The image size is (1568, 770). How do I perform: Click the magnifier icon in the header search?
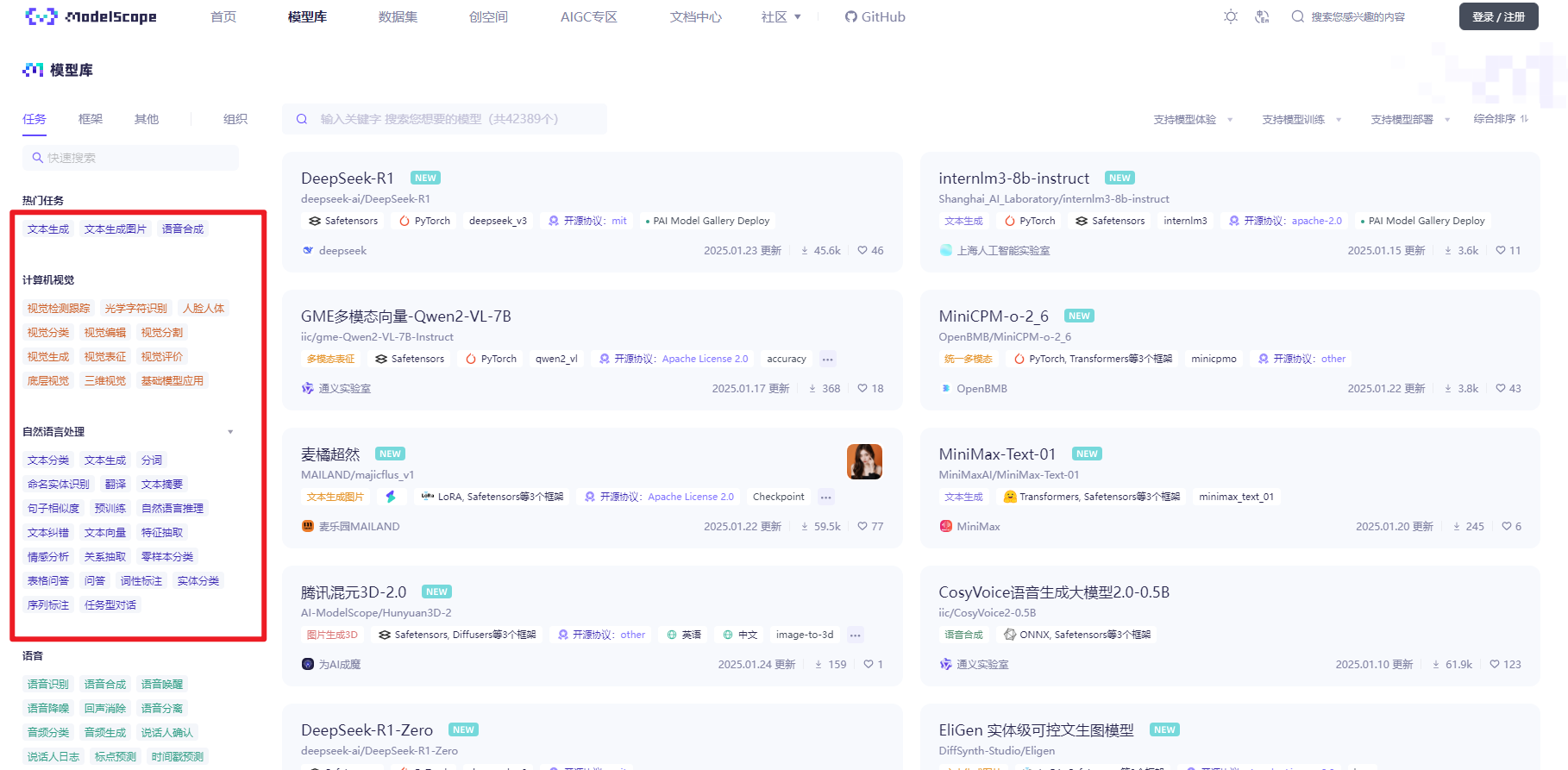click(1297, 16)
